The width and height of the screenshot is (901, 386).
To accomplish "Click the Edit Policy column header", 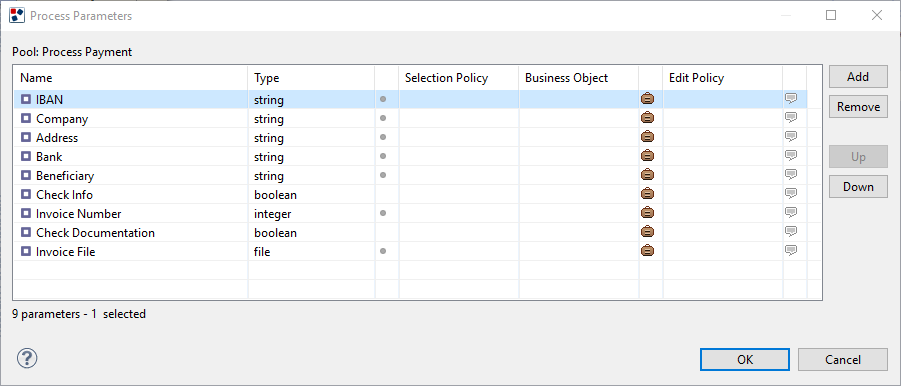I will 722,78.
